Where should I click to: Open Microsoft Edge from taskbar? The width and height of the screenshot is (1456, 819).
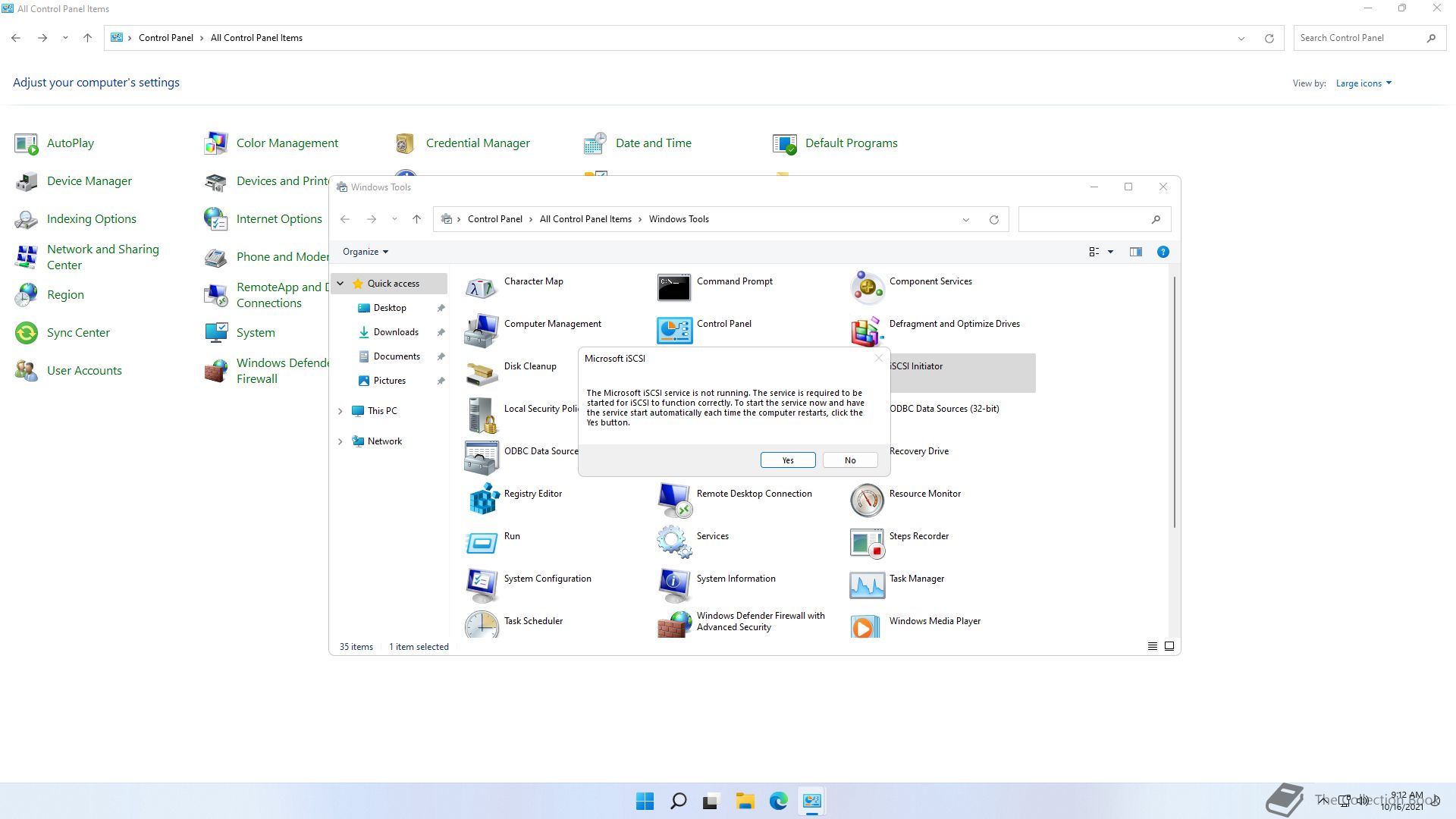pos(778,801)
